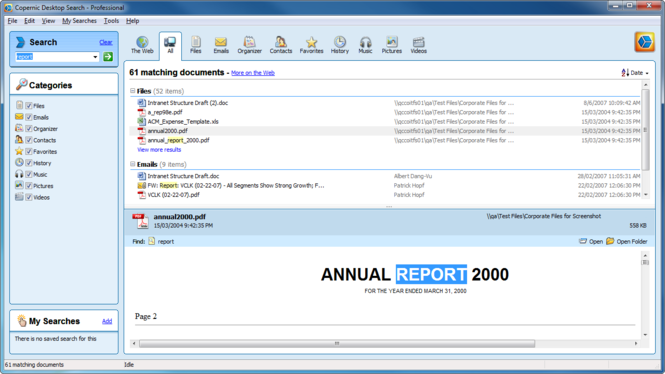Click the large PDF icon for annual2000.pdf
Viewport: 665px width, 374px height.
140,221
